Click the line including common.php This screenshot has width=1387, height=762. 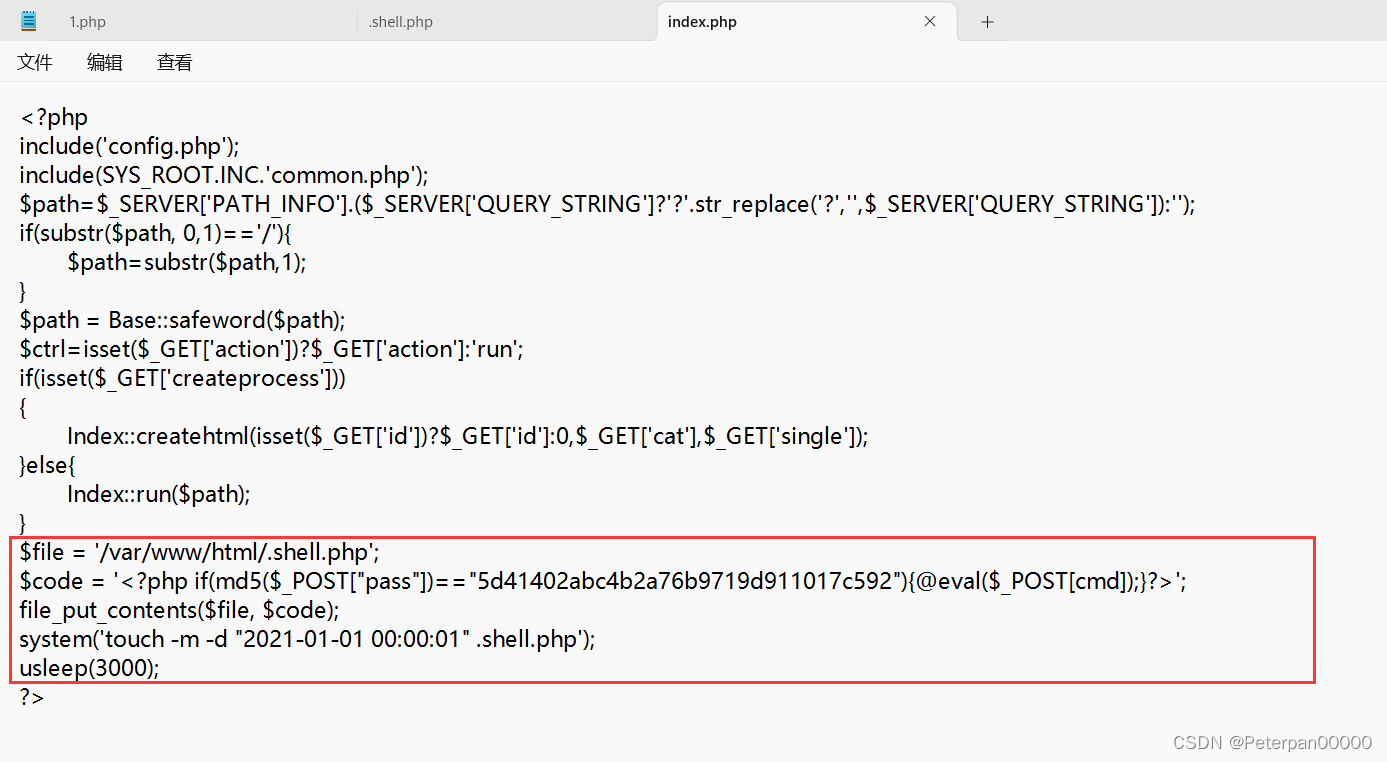tap(224, 175)
